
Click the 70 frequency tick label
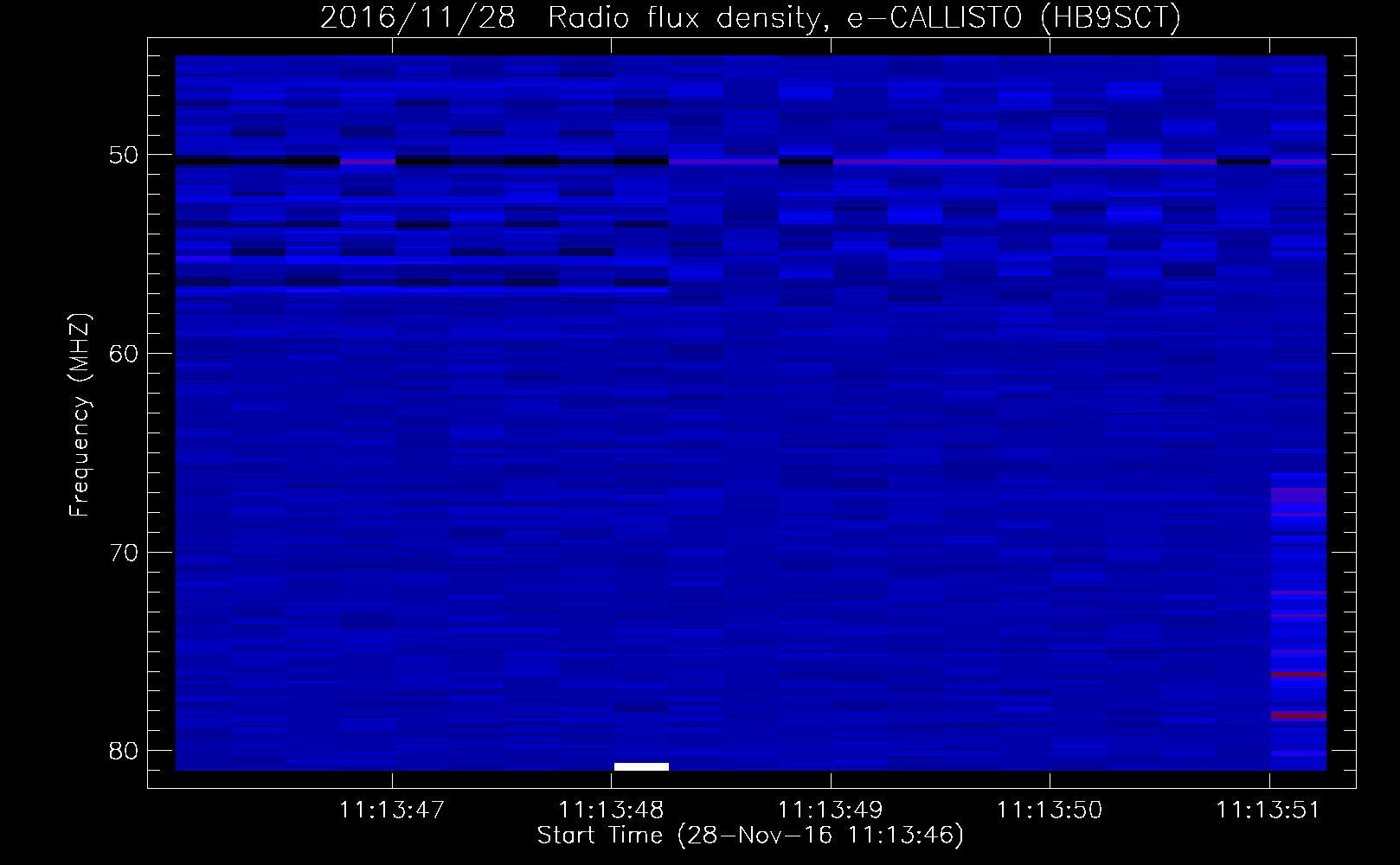pyautogui.click(x=124, y=553)
